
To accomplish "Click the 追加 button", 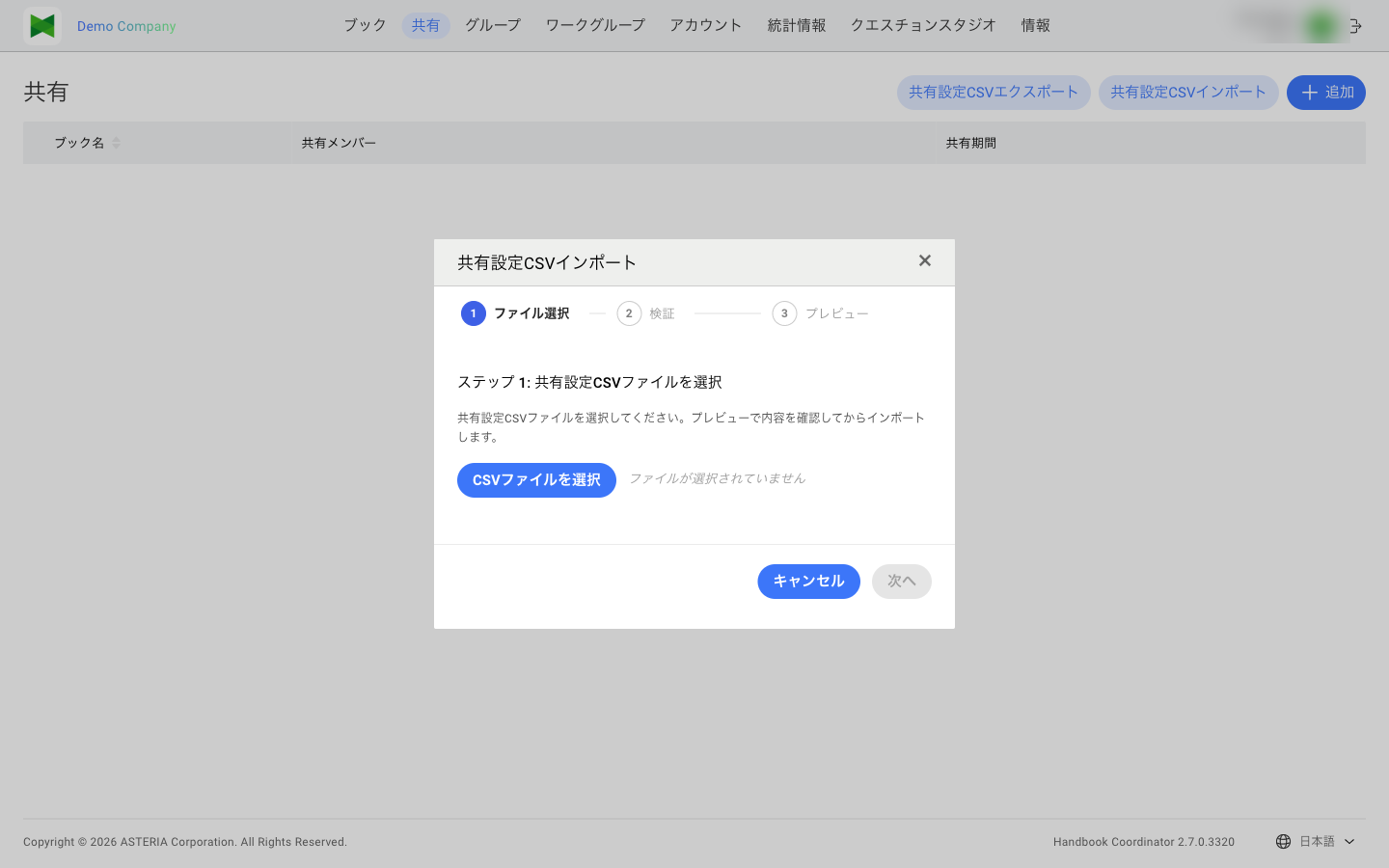I will [1326, 93].
